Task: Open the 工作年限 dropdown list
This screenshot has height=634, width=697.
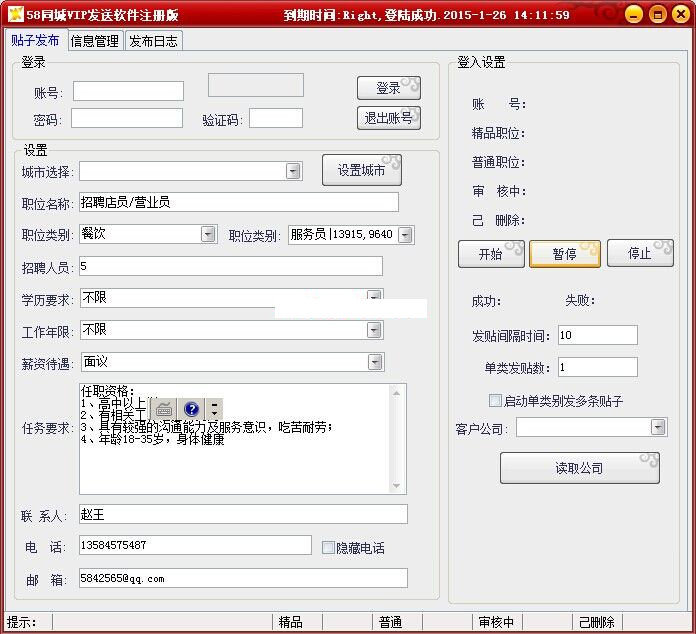Action: coord(374,330)
